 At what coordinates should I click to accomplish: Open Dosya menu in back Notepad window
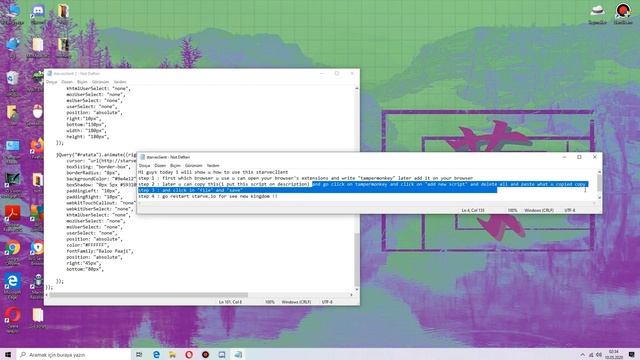(x=51, y=82)
